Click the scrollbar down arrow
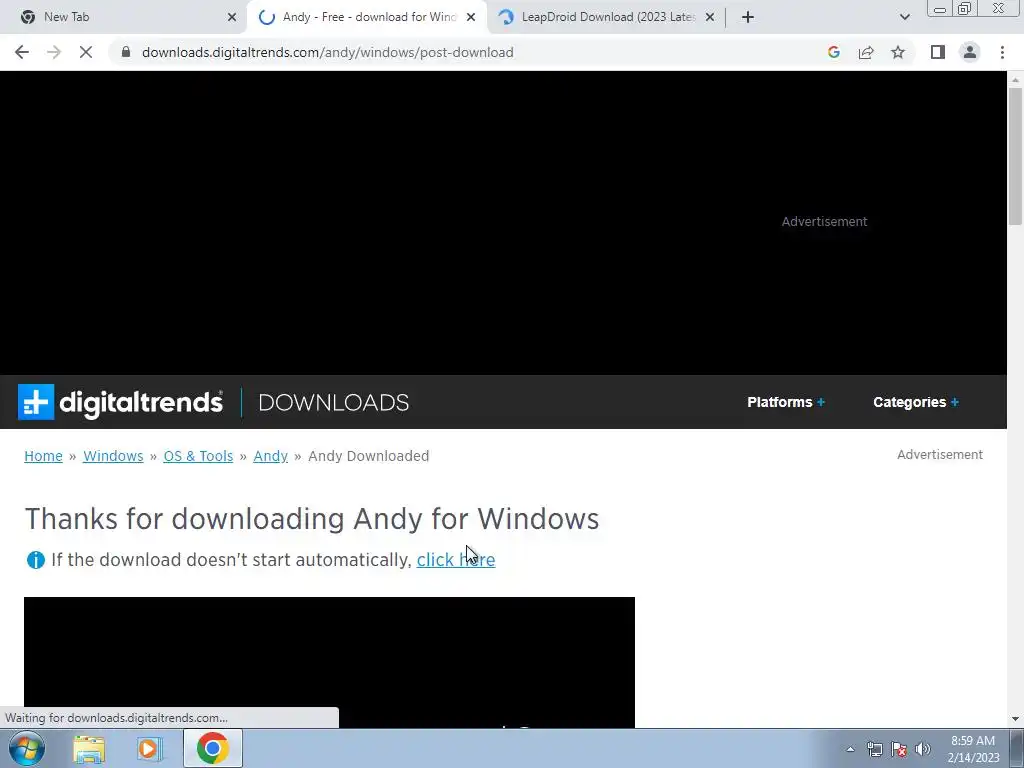1024x768 pixels. 1015,719
